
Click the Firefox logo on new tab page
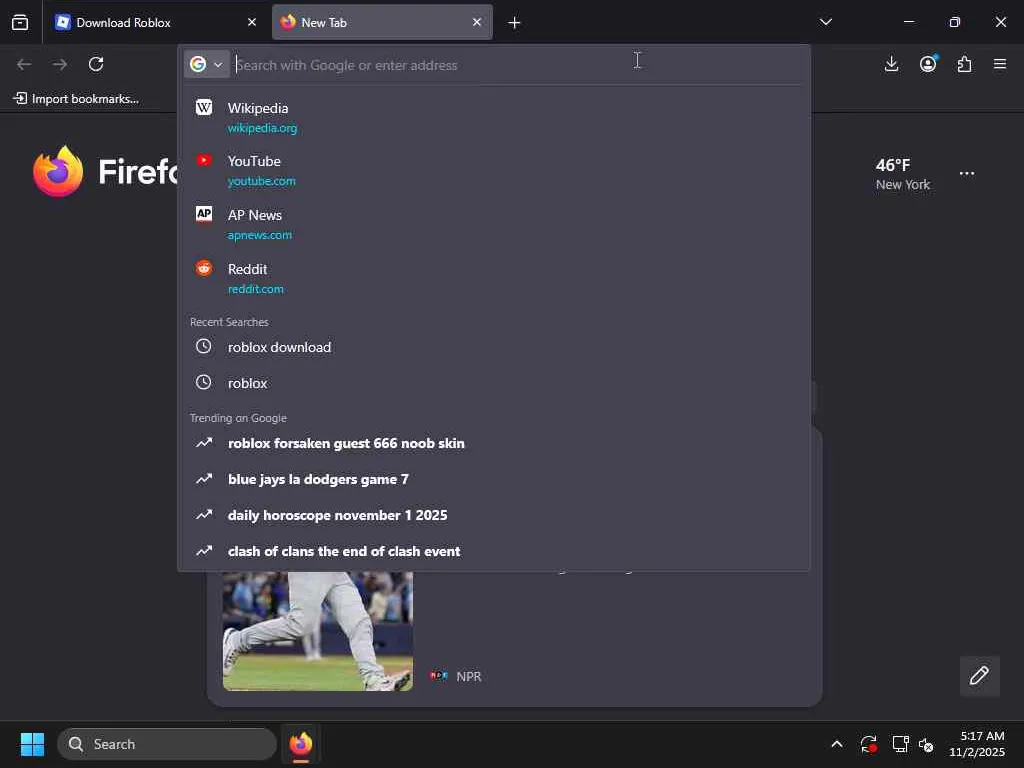pos(58,171)
